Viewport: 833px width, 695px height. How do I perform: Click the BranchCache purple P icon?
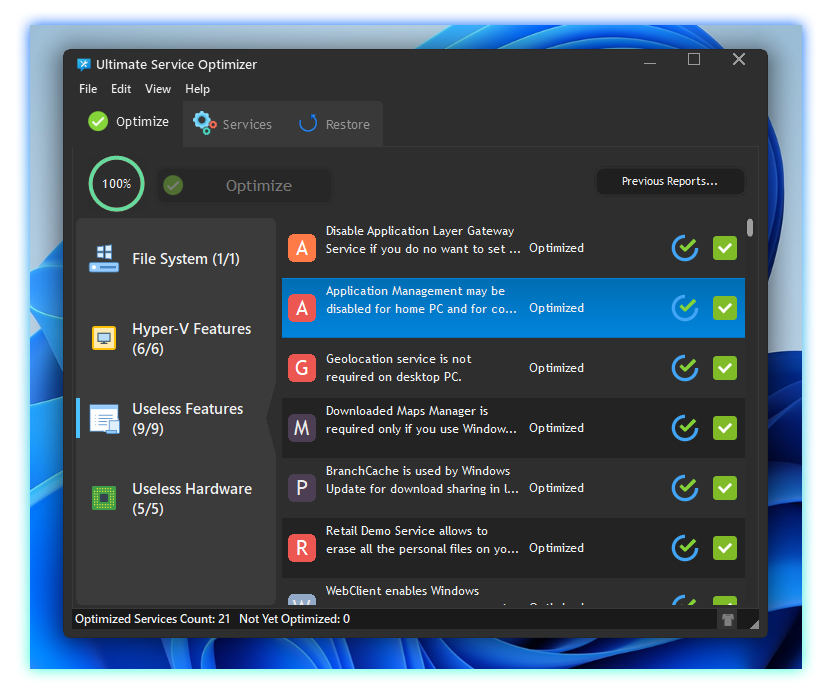(x=302, y=488)
